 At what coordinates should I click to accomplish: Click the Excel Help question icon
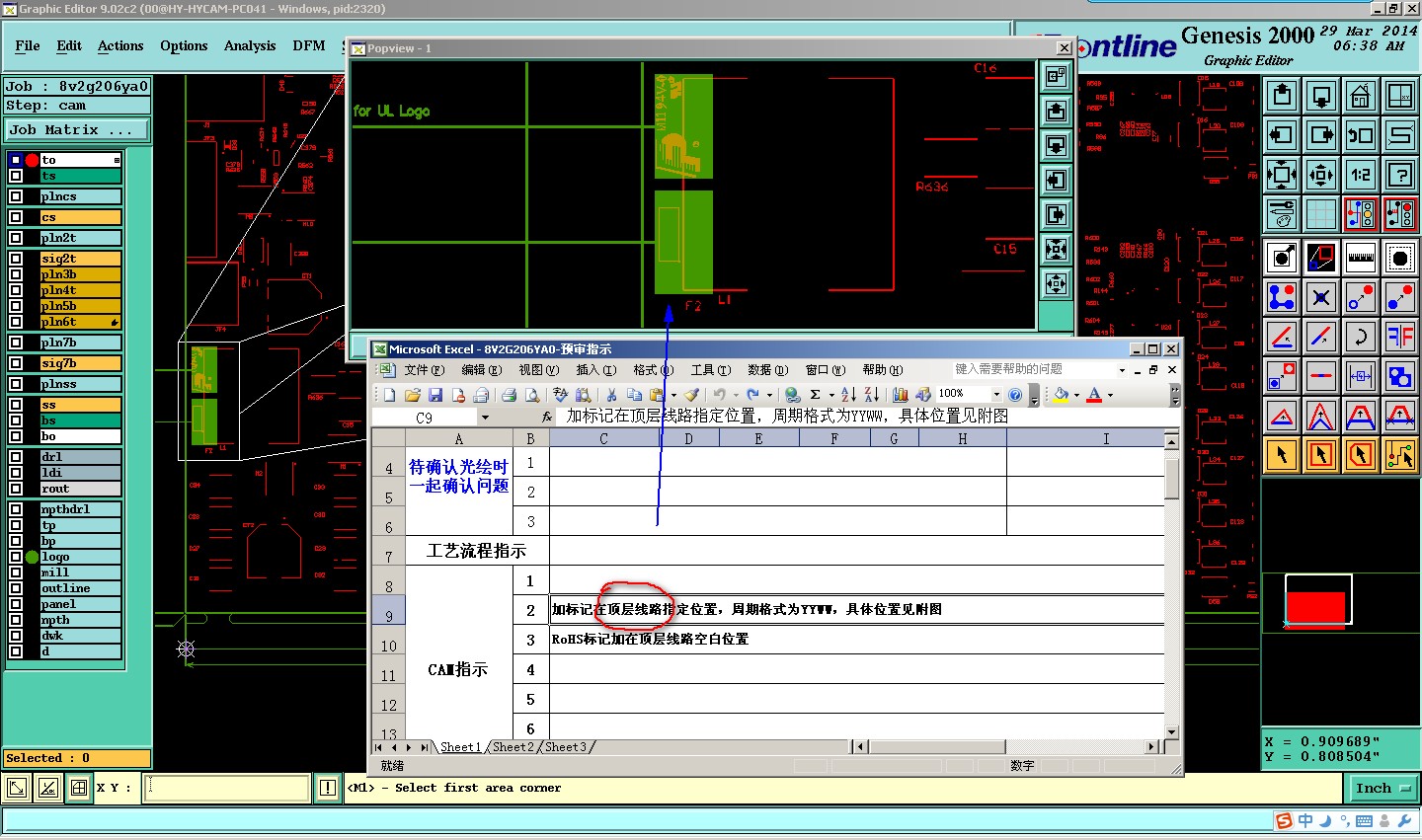pos(1014,395)
